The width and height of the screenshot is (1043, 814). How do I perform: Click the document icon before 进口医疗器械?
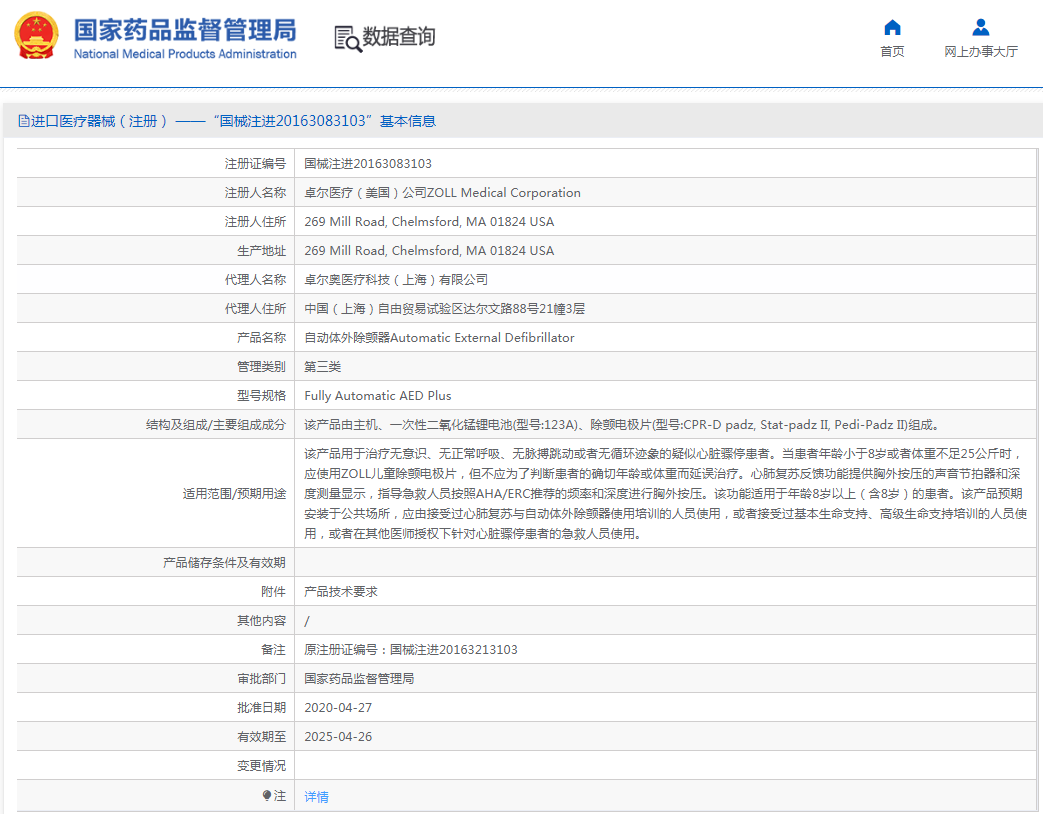click(x=24, y=121)
